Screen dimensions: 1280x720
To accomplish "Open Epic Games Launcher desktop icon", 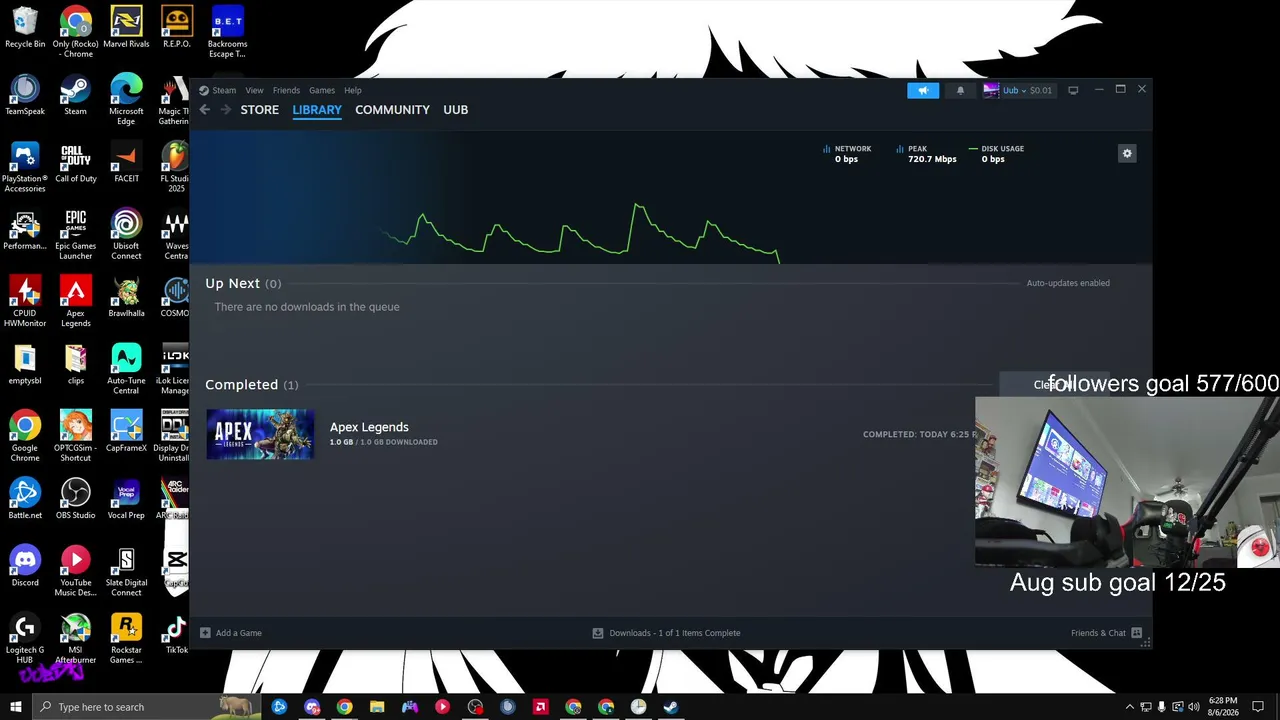I will point(75,235).
